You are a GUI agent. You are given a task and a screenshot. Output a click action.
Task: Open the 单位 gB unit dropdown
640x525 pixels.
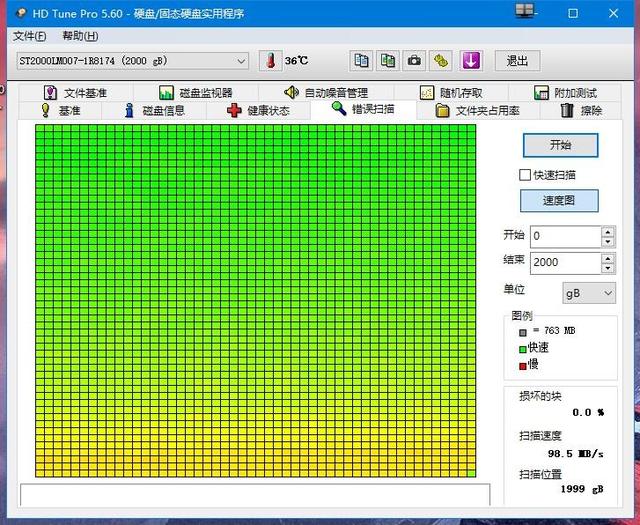tap(589, 293)
